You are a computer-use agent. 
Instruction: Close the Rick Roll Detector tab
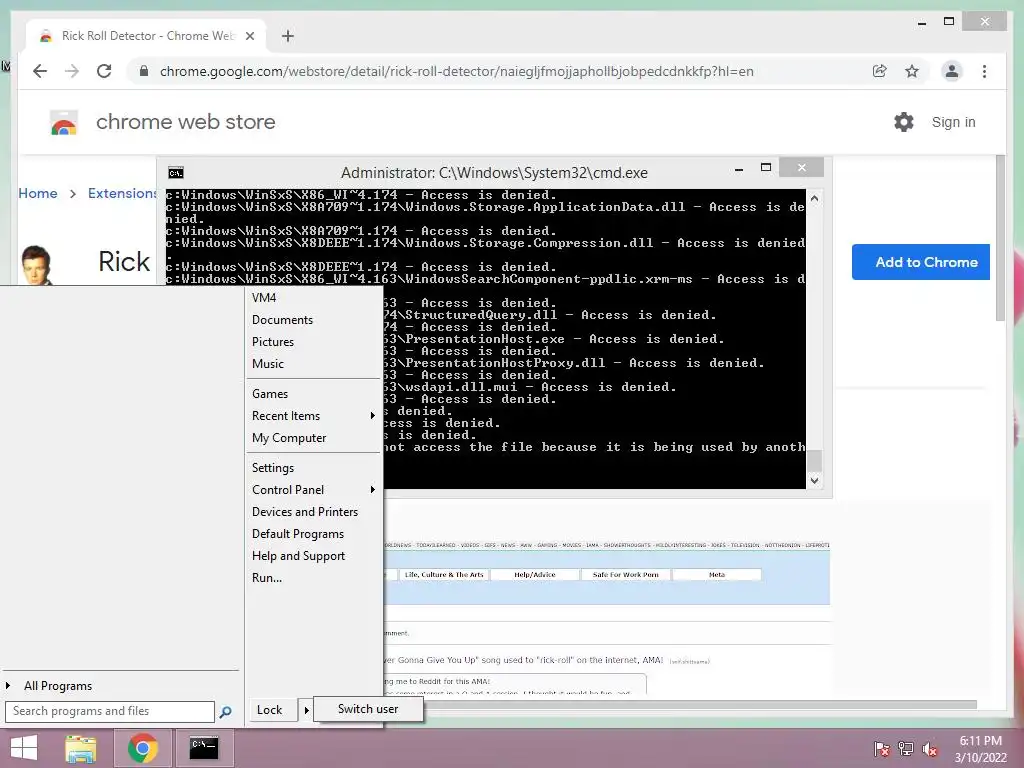tap(249, 36)
